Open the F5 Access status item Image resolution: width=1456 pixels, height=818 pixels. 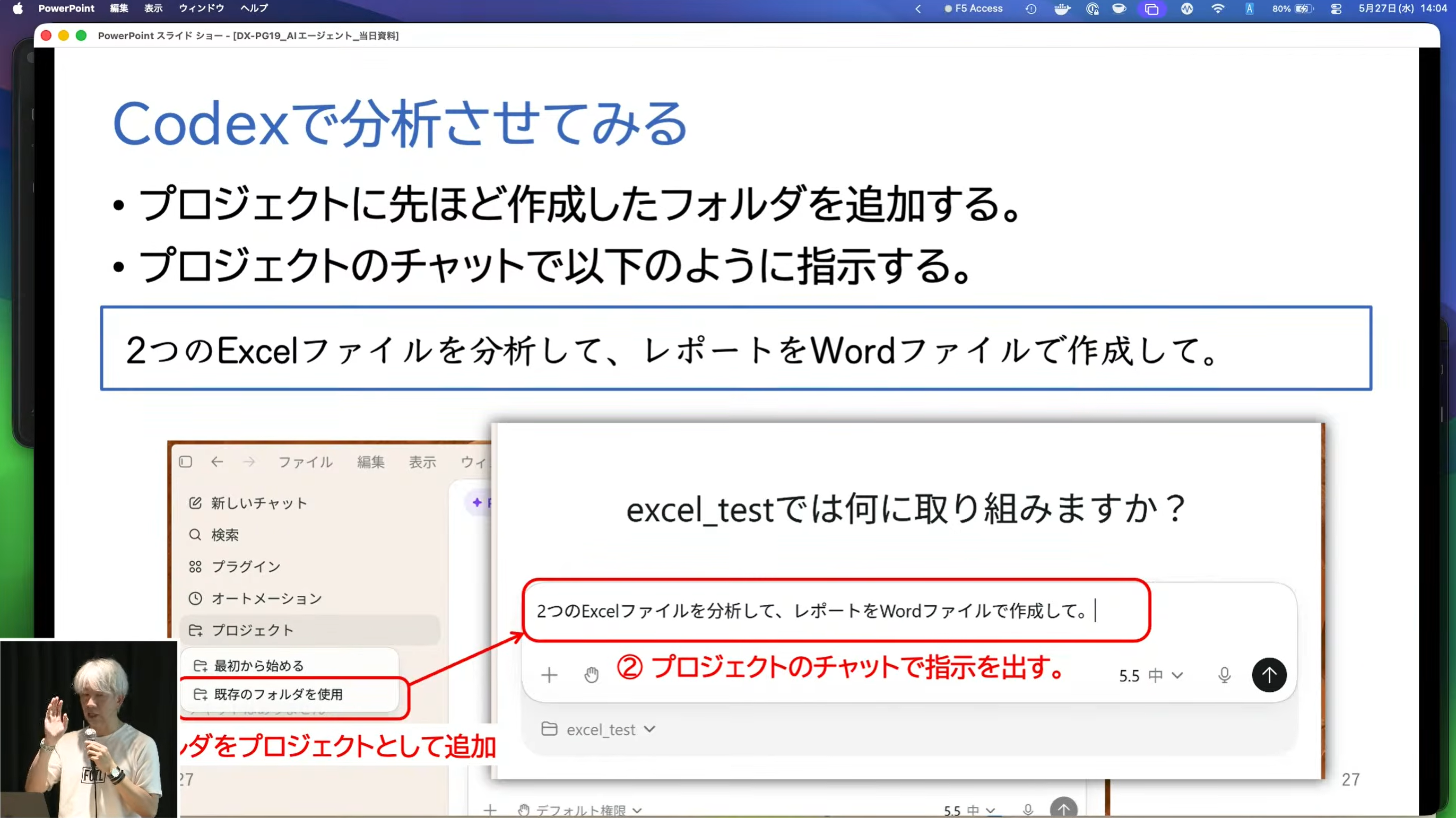coord(973,8)
